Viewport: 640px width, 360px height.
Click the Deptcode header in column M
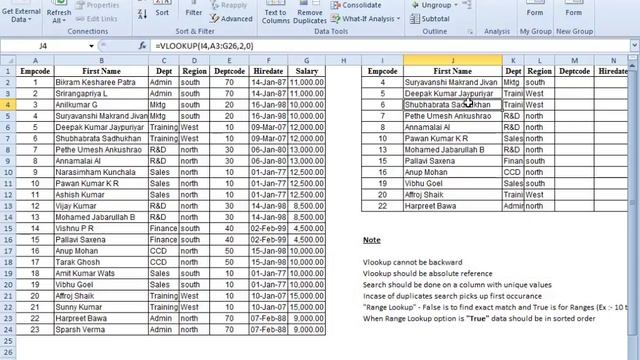(574, 71)
